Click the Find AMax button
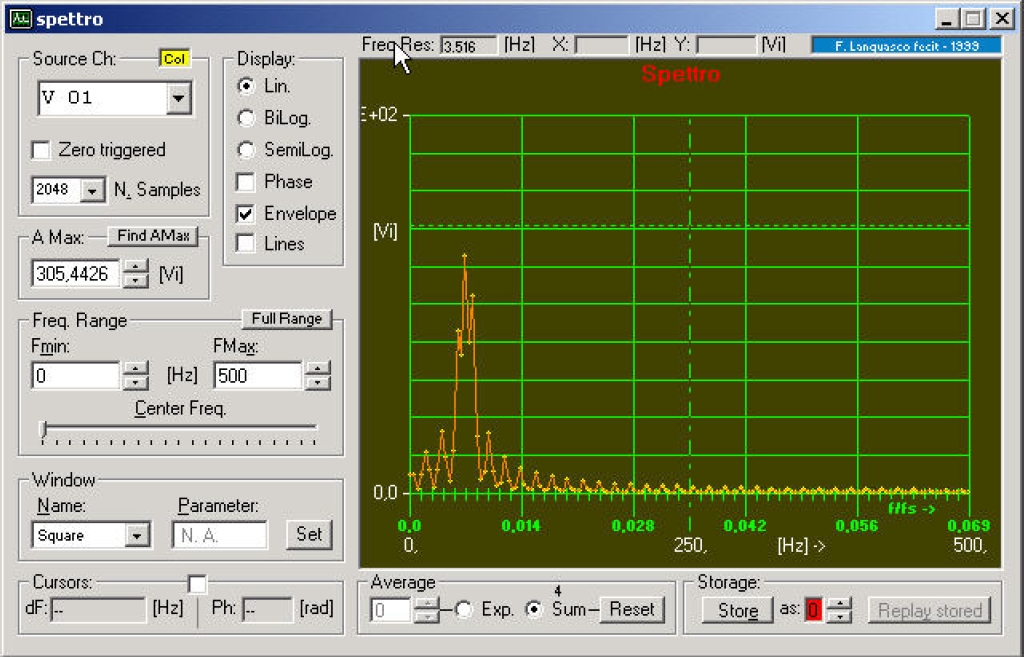Viewport: 1025px width, 657px height. tap(154, 236)
